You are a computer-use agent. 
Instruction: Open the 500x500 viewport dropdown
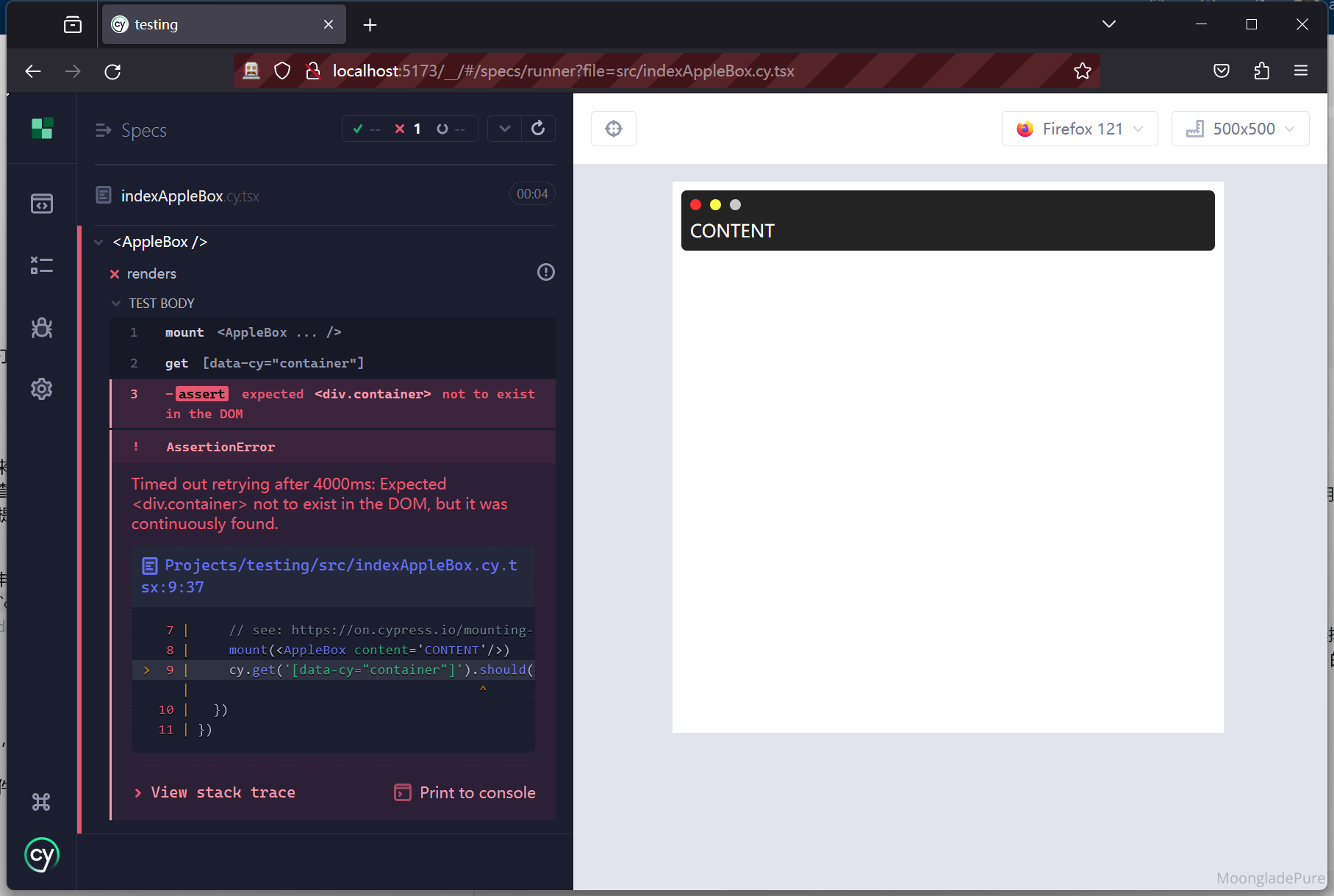pos(1240,129)
